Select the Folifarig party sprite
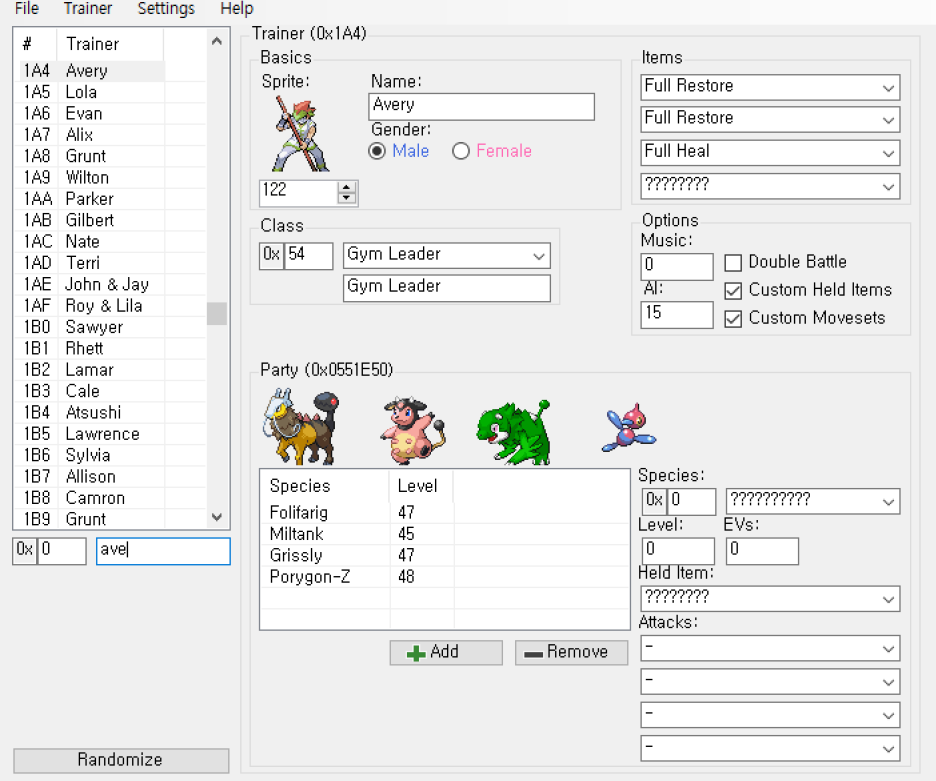This screenshot has height=781, width=936. coord(301,426)
